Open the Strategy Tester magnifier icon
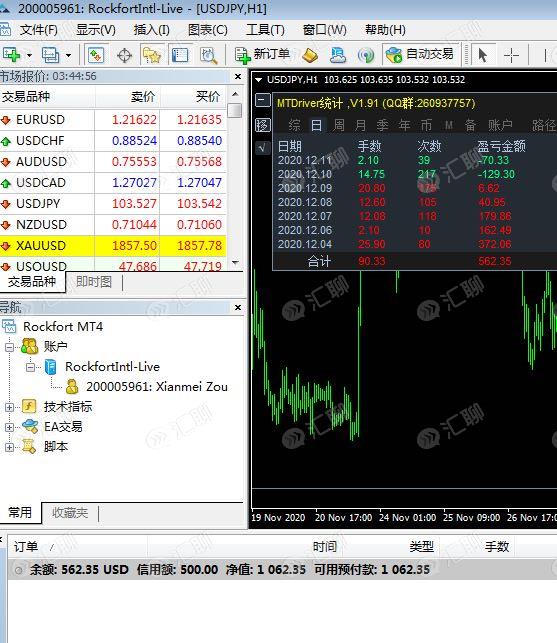 point(208,55)
